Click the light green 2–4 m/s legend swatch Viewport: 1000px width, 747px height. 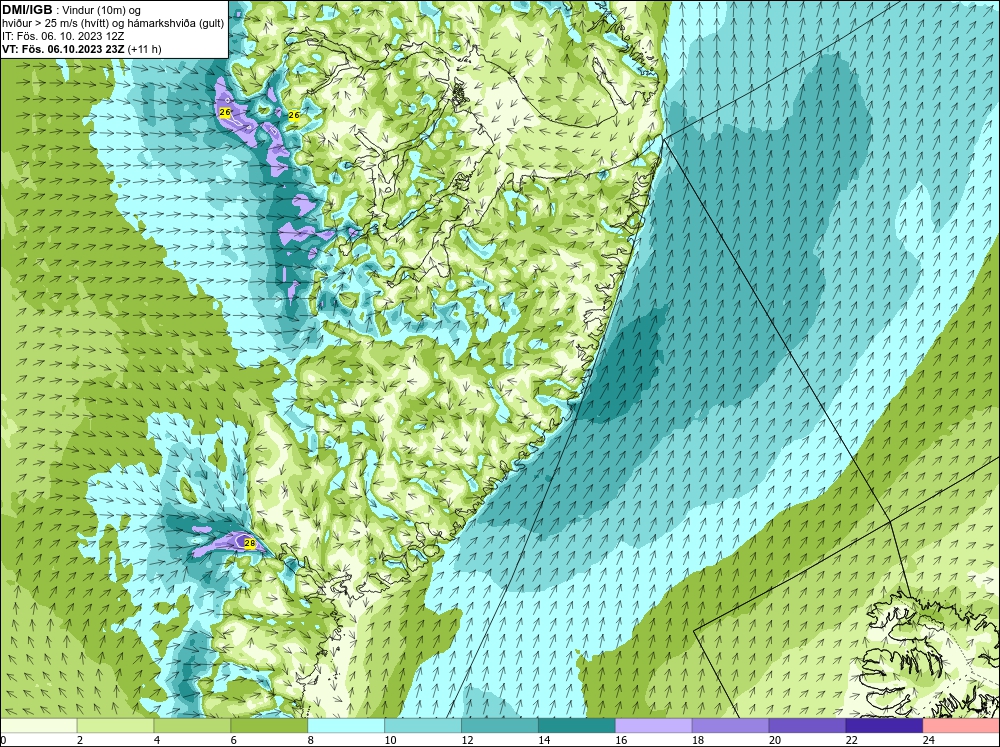115,726
